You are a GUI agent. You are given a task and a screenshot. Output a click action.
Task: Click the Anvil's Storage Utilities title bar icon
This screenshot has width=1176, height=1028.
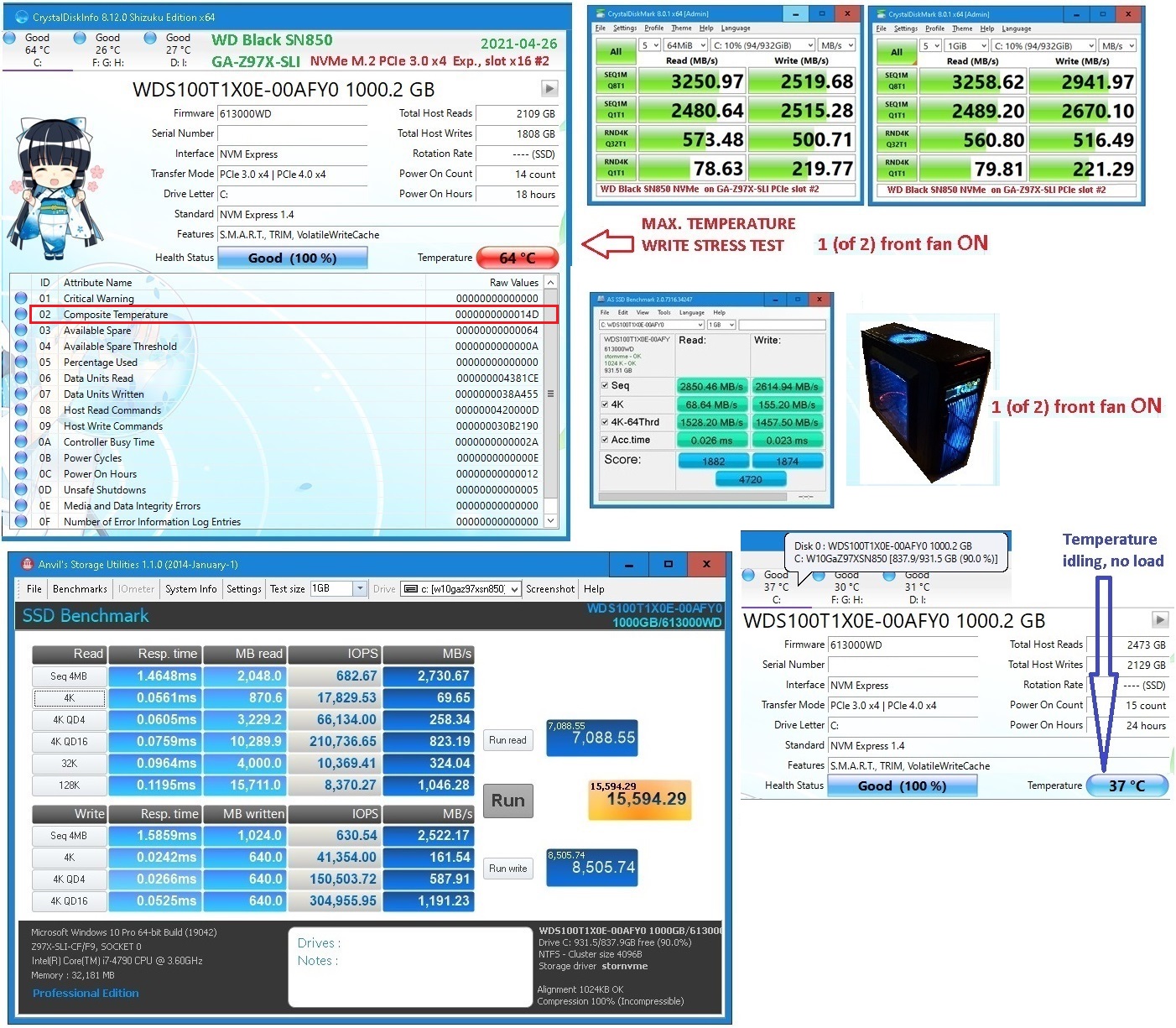[27, 564]
